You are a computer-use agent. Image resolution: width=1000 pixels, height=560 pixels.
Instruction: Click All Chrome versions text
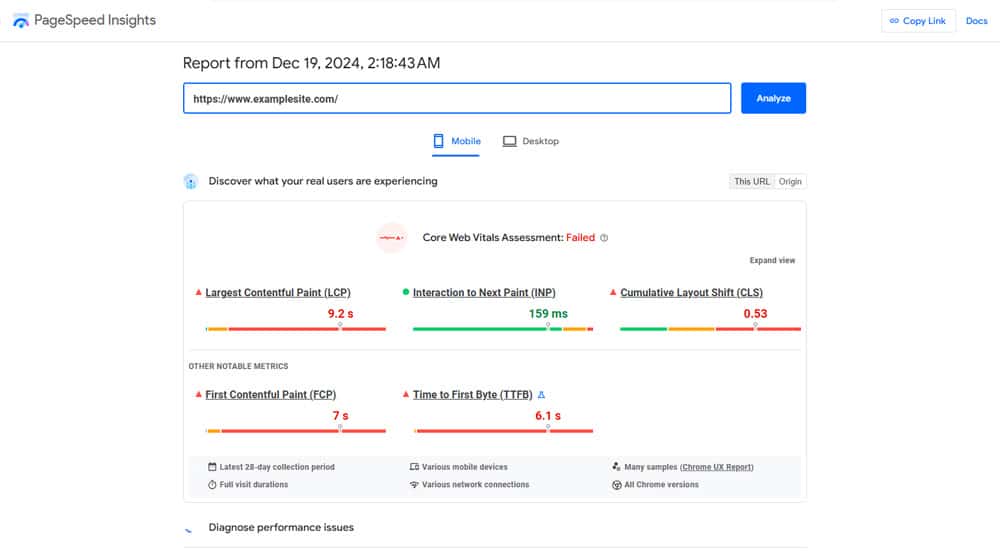coord(661,485)
